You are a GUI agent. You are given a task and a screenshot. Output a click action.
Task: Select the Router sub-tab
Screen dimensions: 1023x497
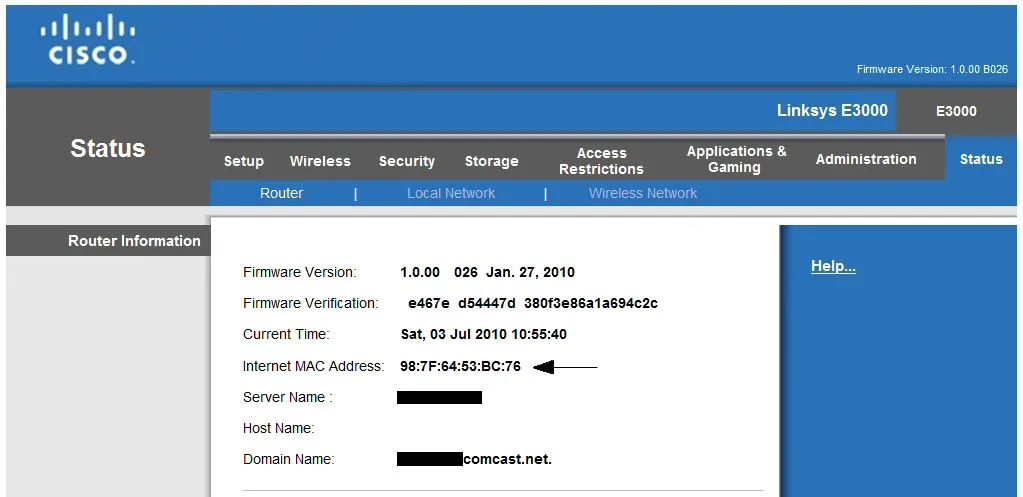click(x=281, y=193)
